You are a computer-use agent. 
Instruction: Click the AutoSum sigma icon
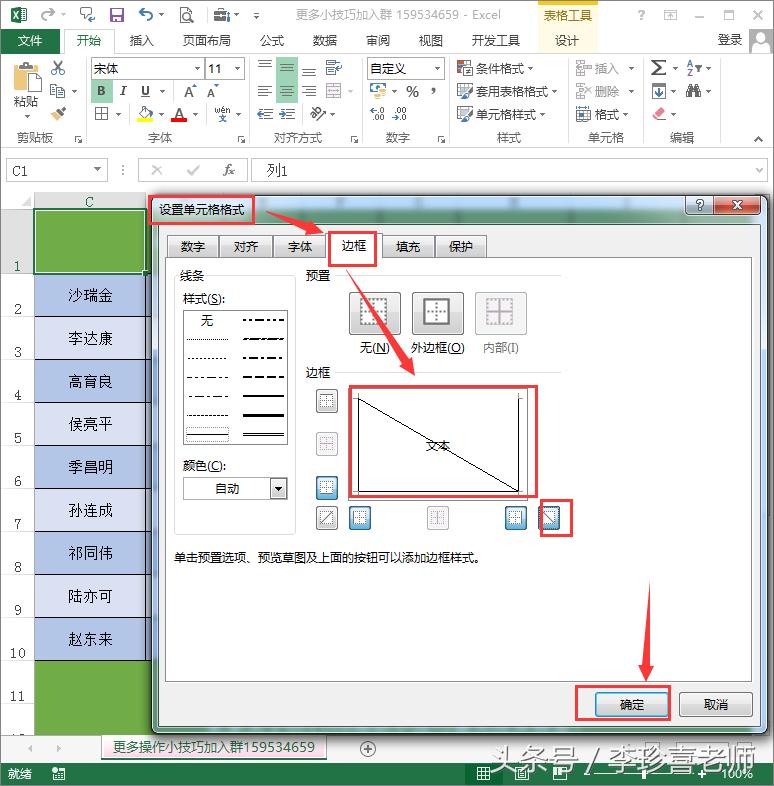[x=659, y=67]
